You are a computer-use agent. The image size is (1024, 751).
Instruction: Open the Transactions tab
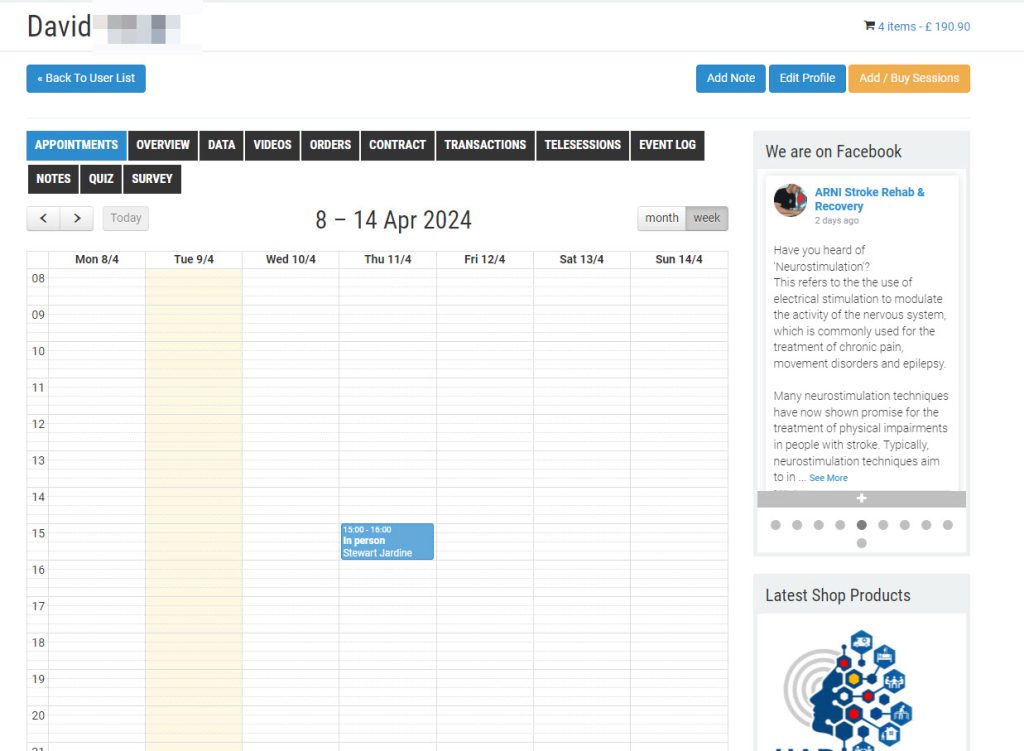coord(485,145)
